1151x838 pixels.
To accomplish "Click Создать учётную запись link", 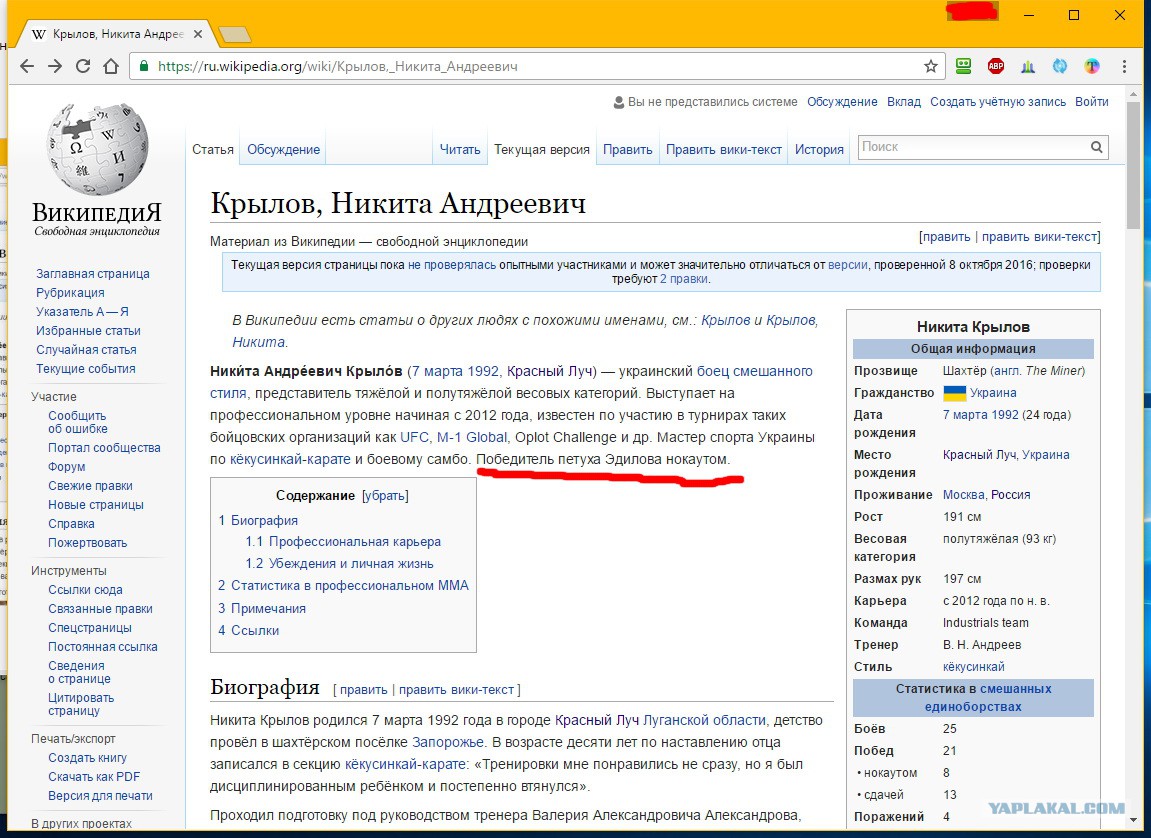I will point(998,102).
